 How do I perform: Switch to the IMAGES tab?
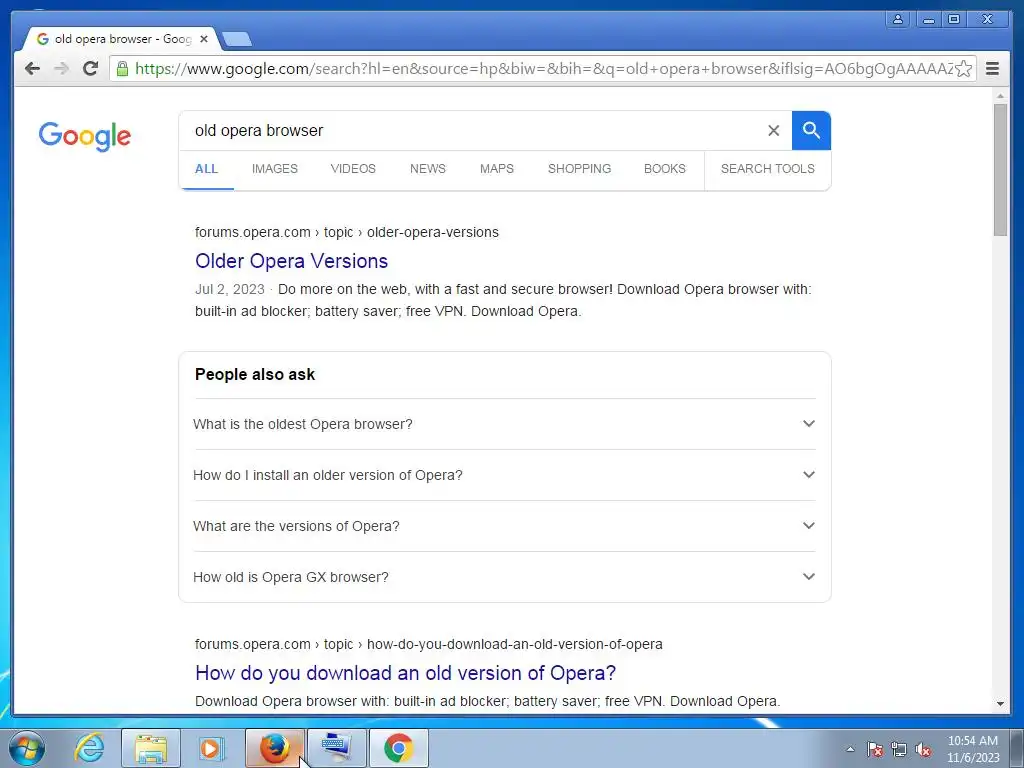click(275, 168)
